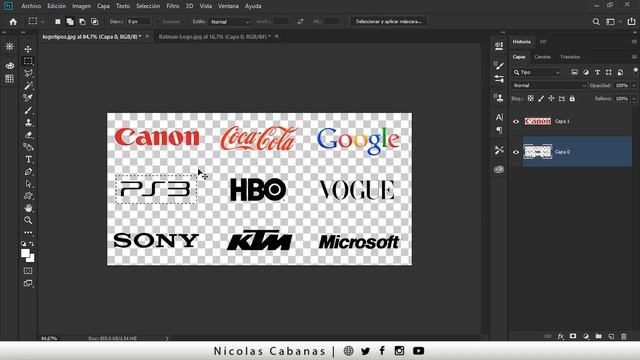Select the Eraser tool
640x360 pixels.
(x=28, y=135)
